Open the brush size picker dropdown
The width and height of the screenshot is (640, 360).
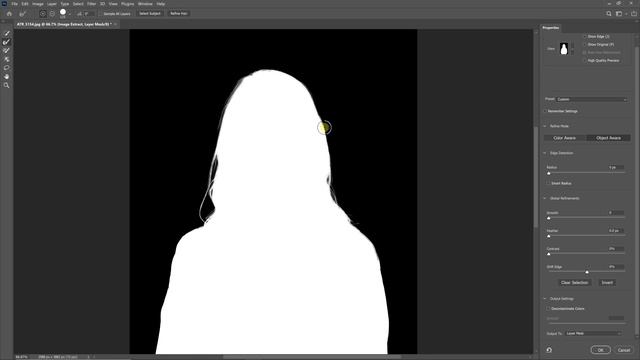coord(69,14)
